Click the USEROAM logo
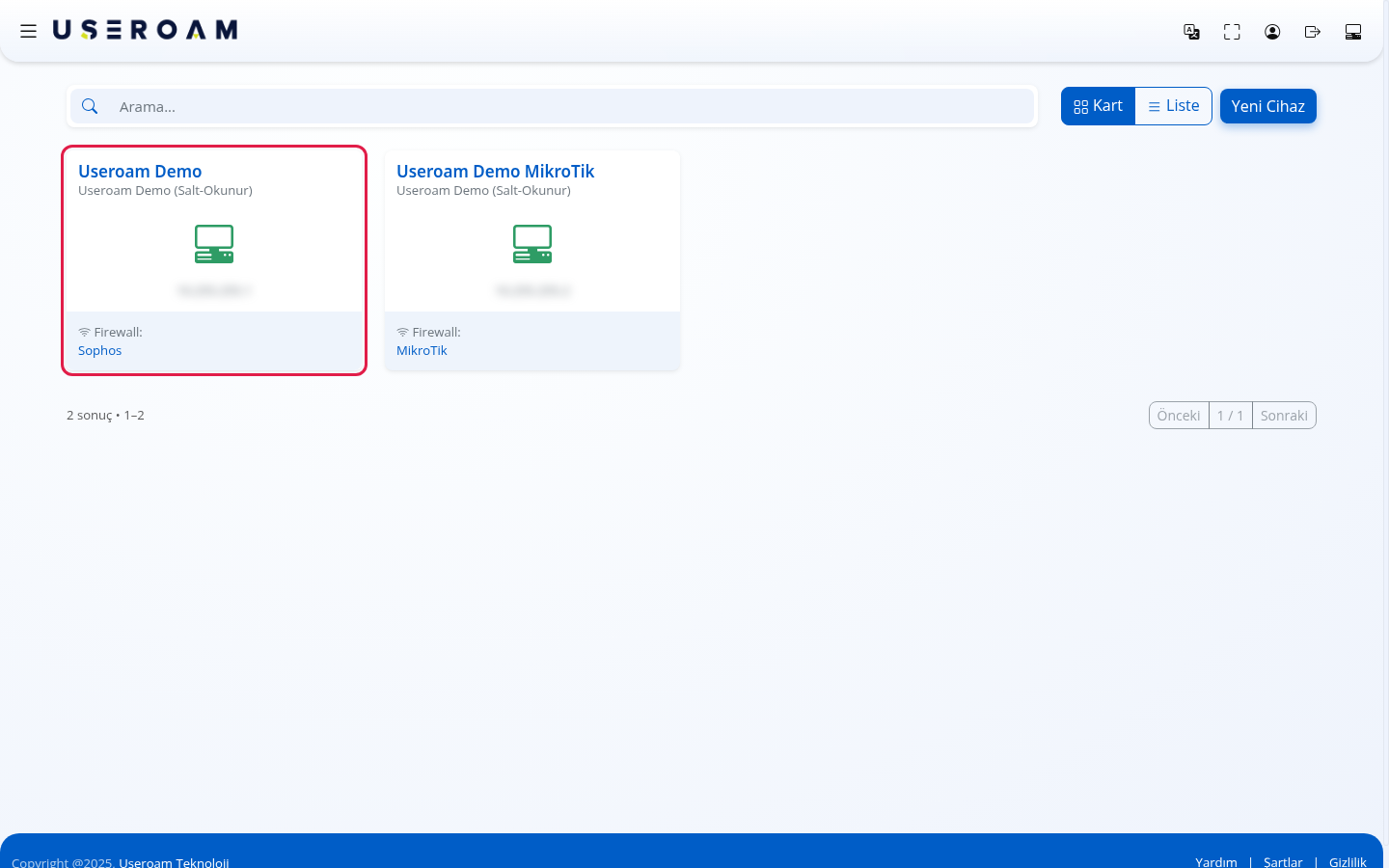Viewport: 1389px width, 868px height. pos(146,31)
